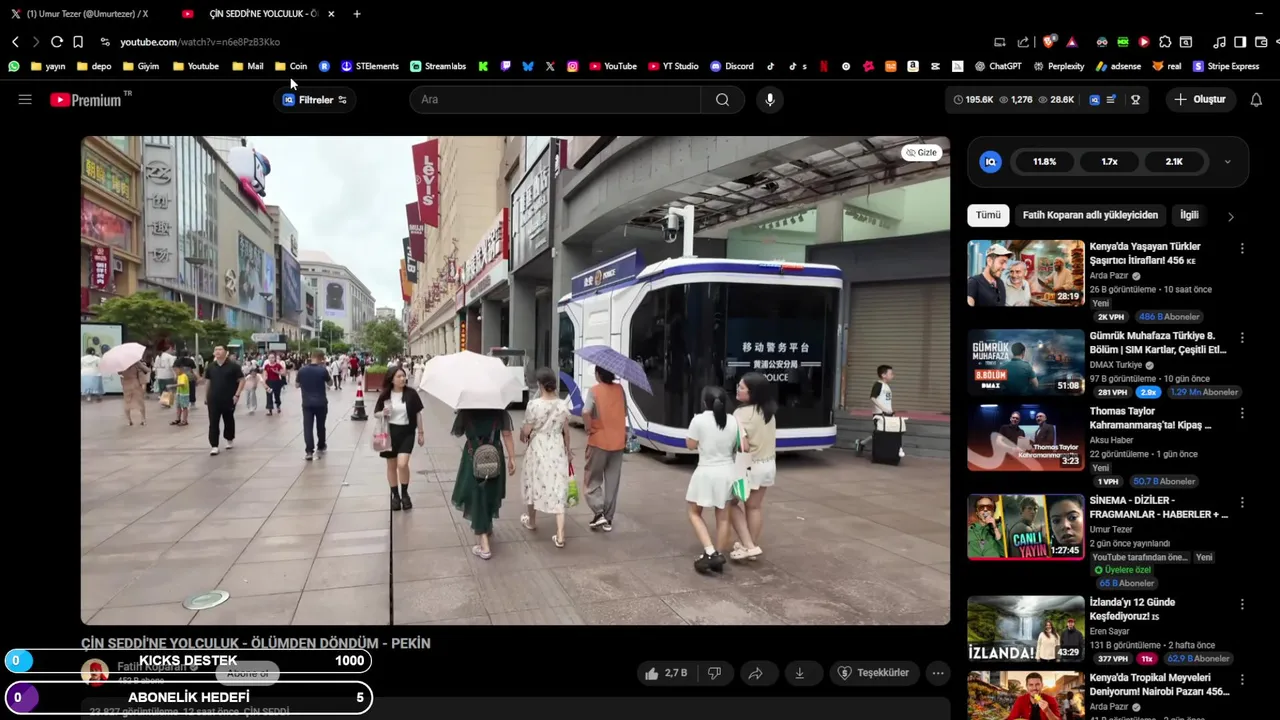The height and width of the screenshot is (720, 1280).
Task: Expand the IQ stats panel chevron
Action: tap(1228, 162)
